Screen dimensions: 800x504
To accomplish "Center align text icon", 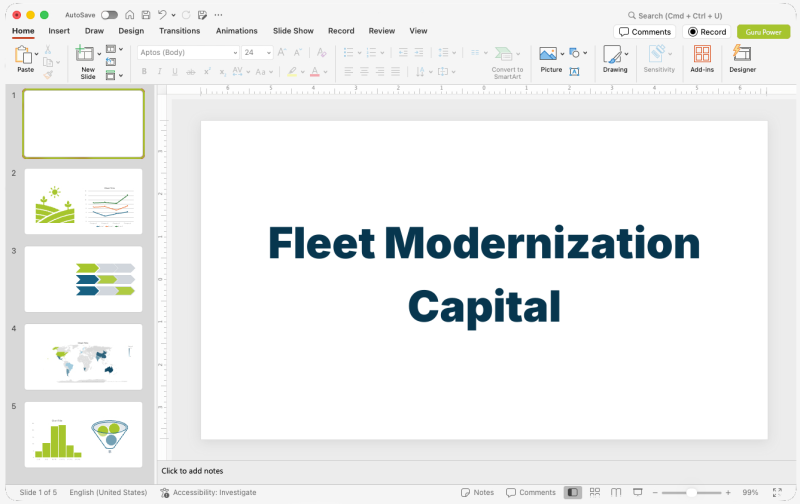I will pyautogui.click(x=364, y=71).
